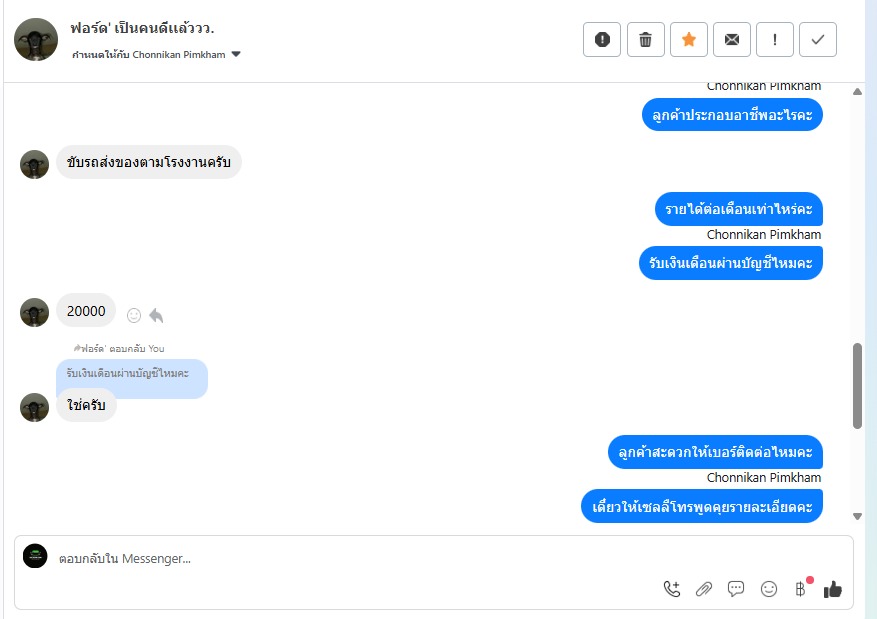Screen dimensions: 877x619
Task: Open the baht payment request icon
Action: 801,589
